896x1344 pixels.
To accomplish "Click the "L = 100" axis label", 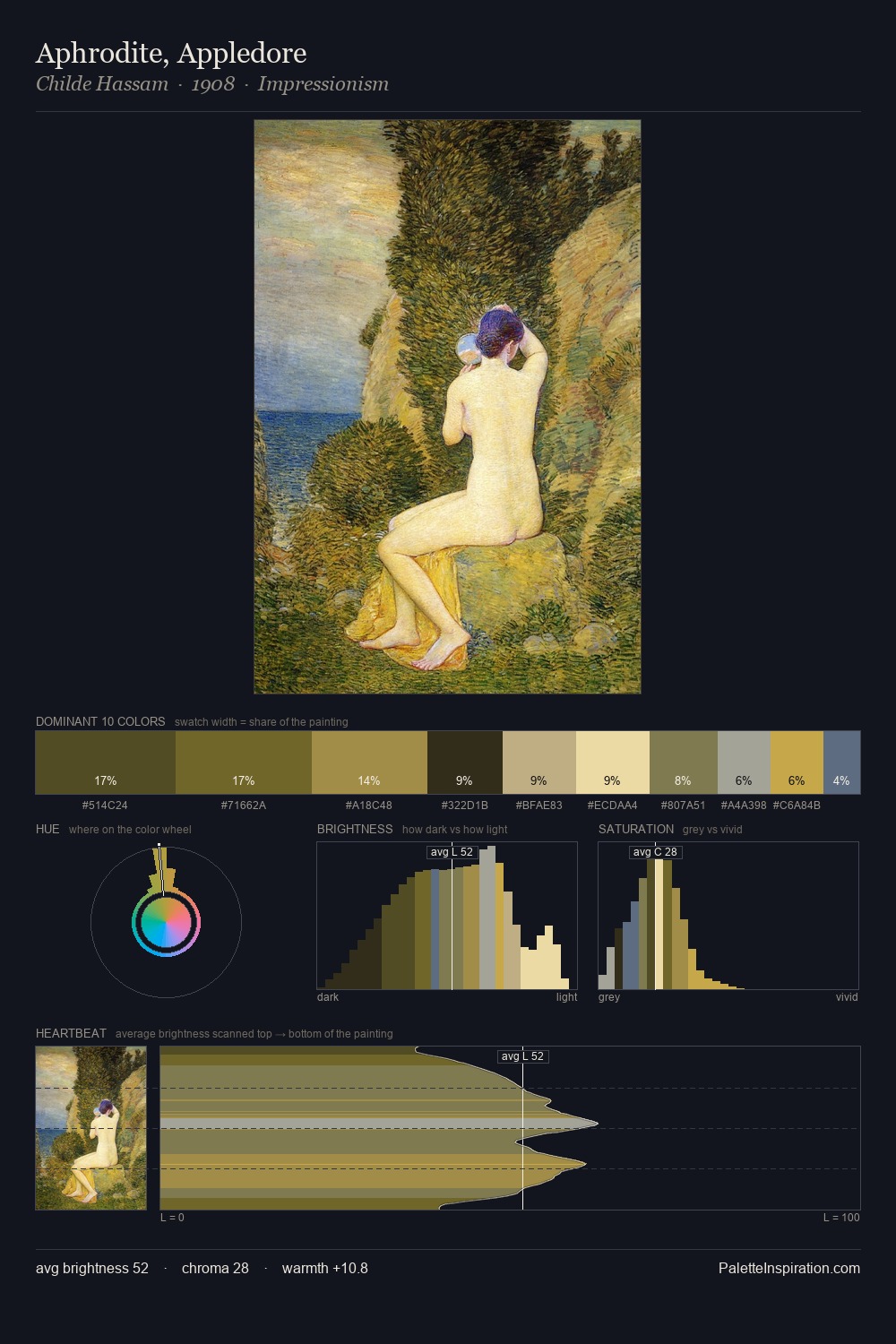I will point(841,1218).
